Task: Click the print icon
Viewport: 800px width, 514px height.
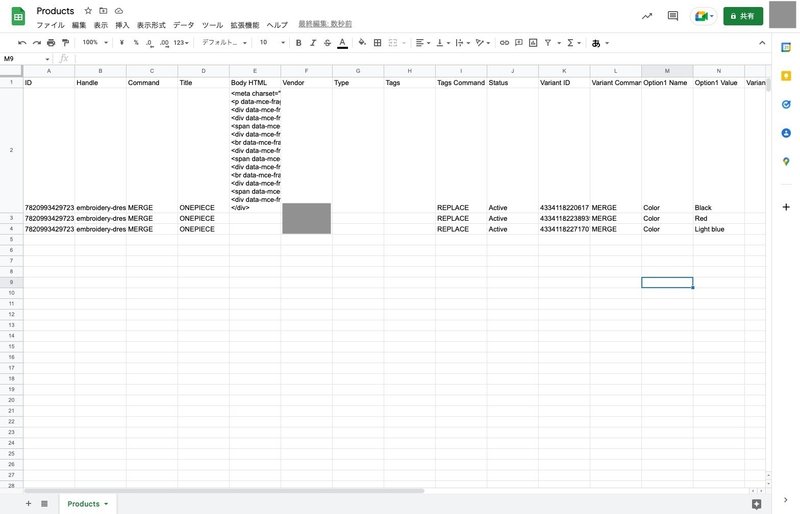Action: (51, 43)
